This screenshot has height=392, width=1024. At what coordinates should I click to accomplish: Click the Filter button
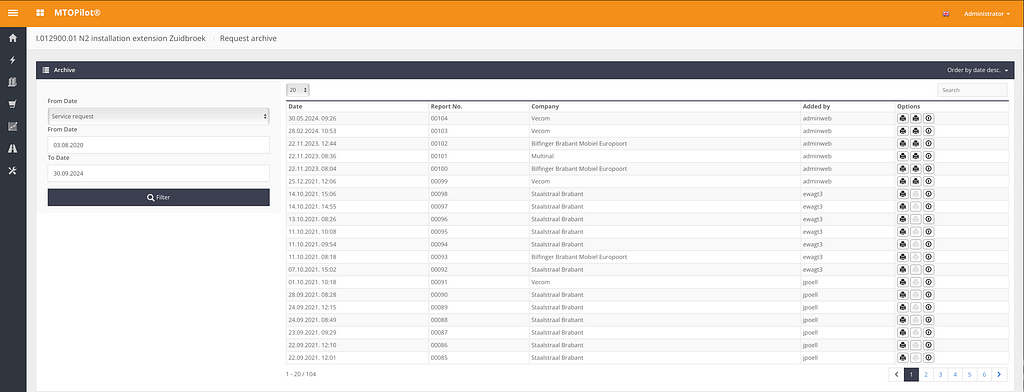[159, 197]
